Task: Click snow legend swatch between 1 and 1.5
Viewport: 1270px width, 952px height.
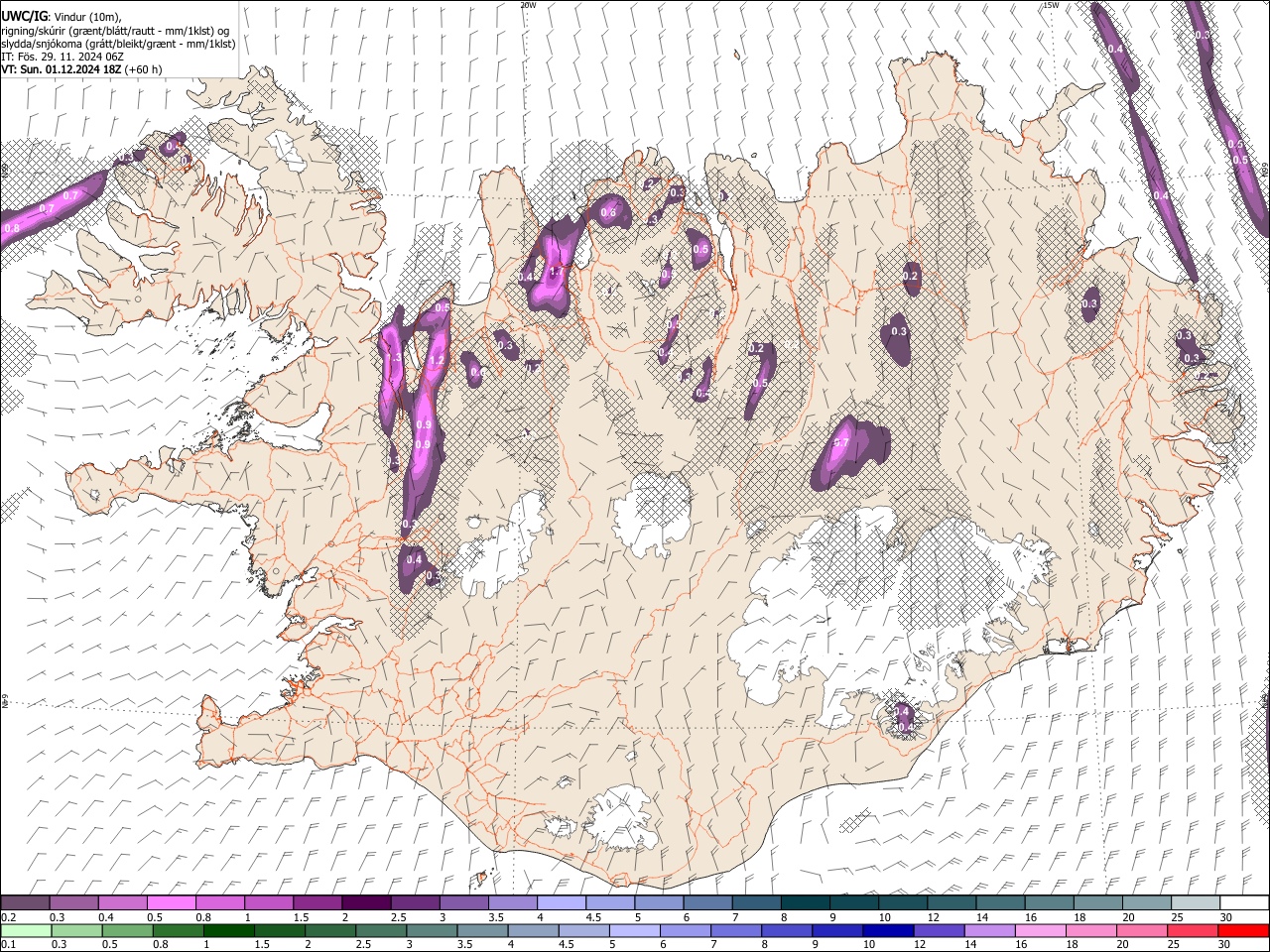Action: pos(269,902)
